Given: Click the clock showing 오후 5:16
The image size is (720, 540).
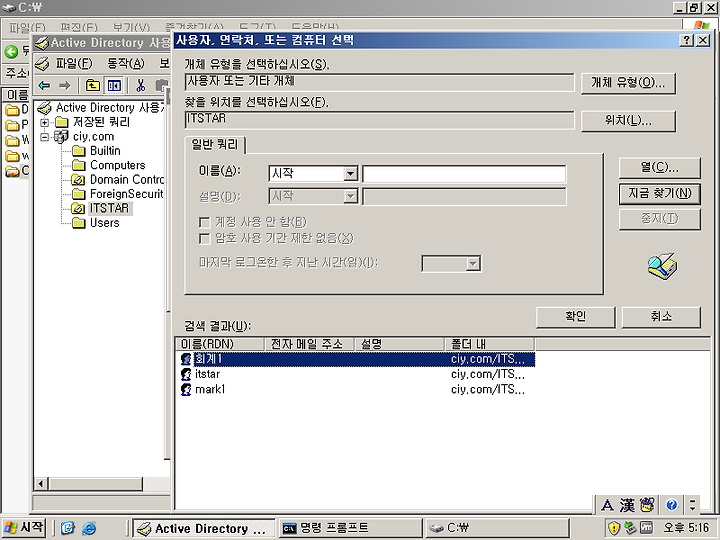Looking at the screenshot, I should pyautogui.click(x=687, y=528).
